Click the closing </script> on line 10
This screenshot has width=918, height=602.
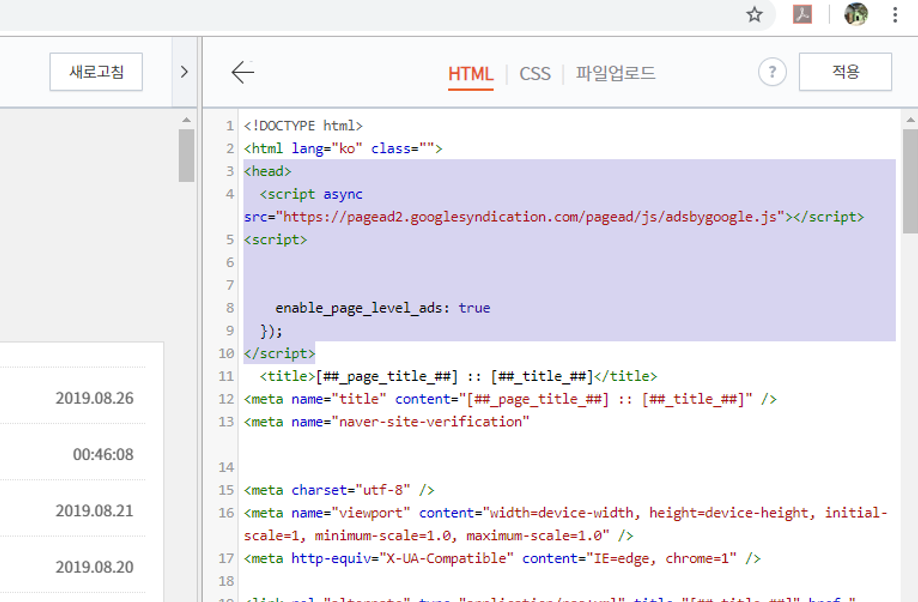tap(279, 354)
